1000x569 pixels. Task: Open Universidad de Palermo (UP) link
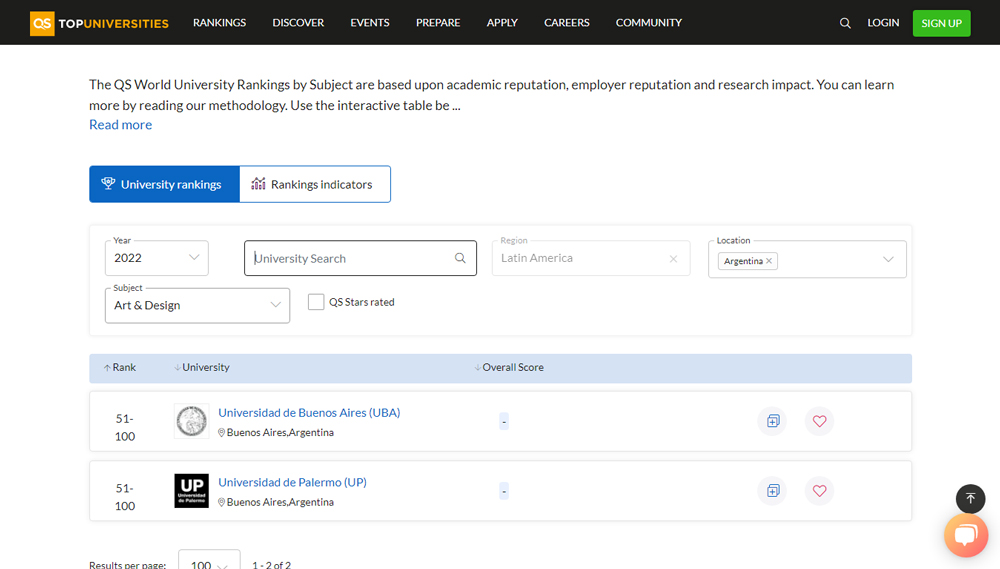[x=293, y=482]
